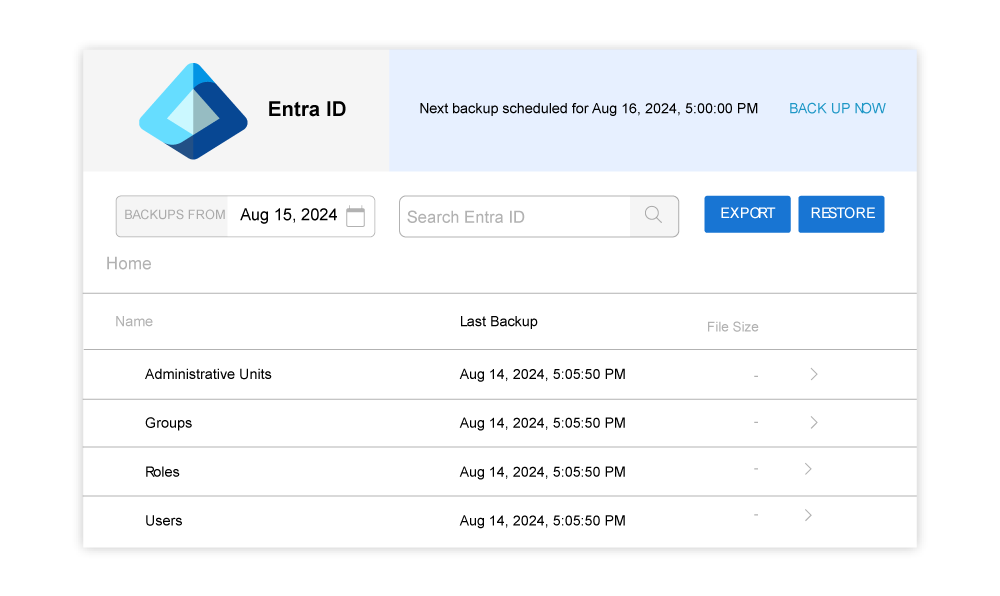Click the RESTORE button
Viewport: 1000px width, 596px height.
click(x=842, y=214)
